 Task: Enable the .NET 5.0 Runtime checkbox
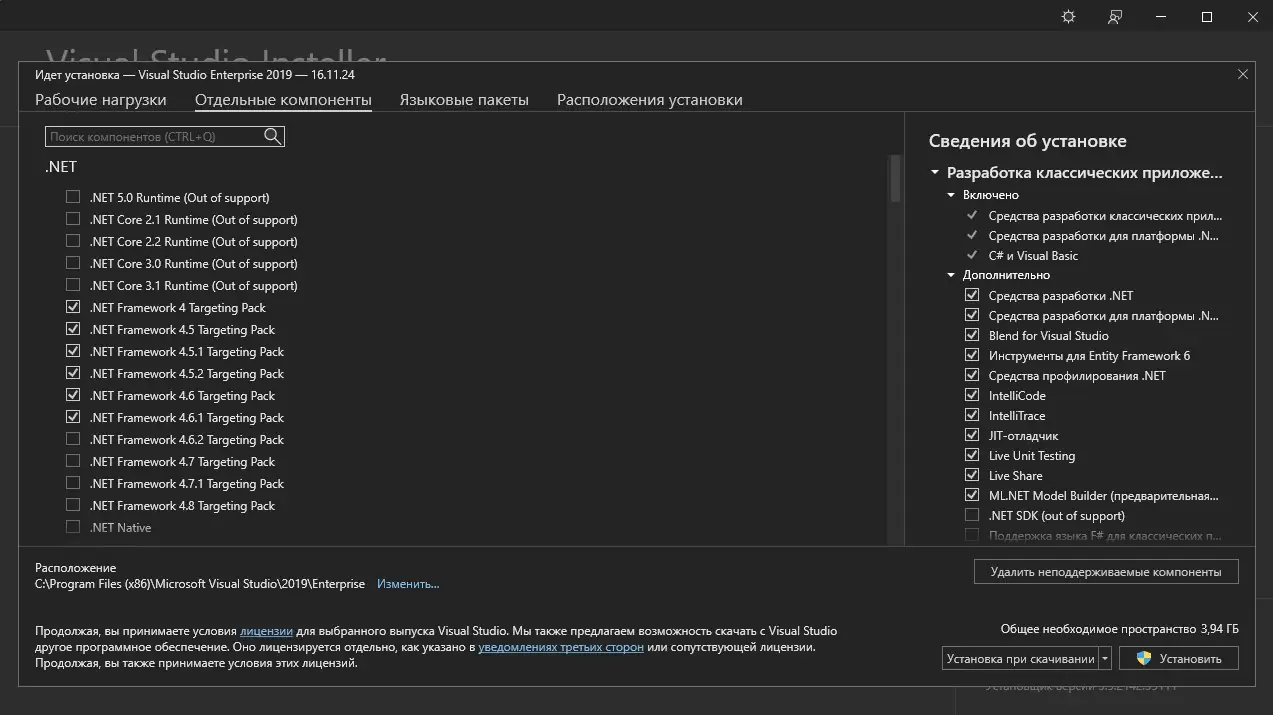pyautogui.click(x=73, y=197)
